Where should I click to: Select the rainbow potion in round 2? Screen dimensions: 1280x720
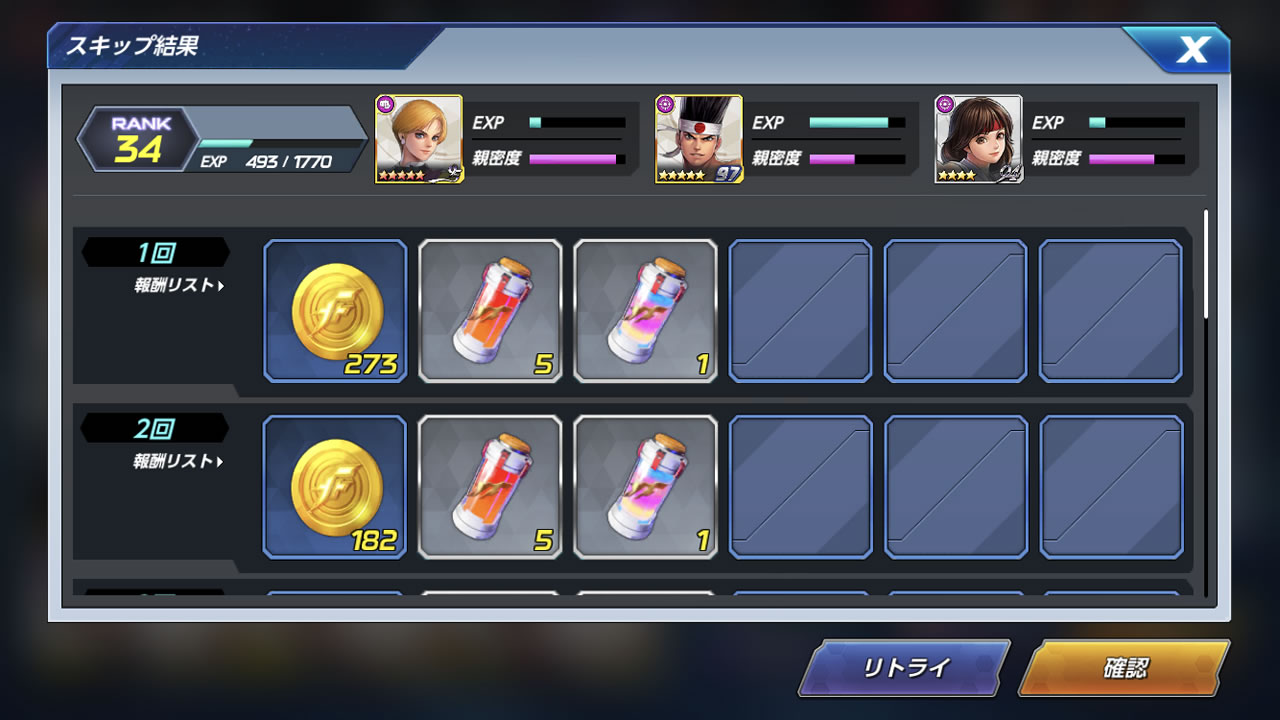[x=645, y=487]
